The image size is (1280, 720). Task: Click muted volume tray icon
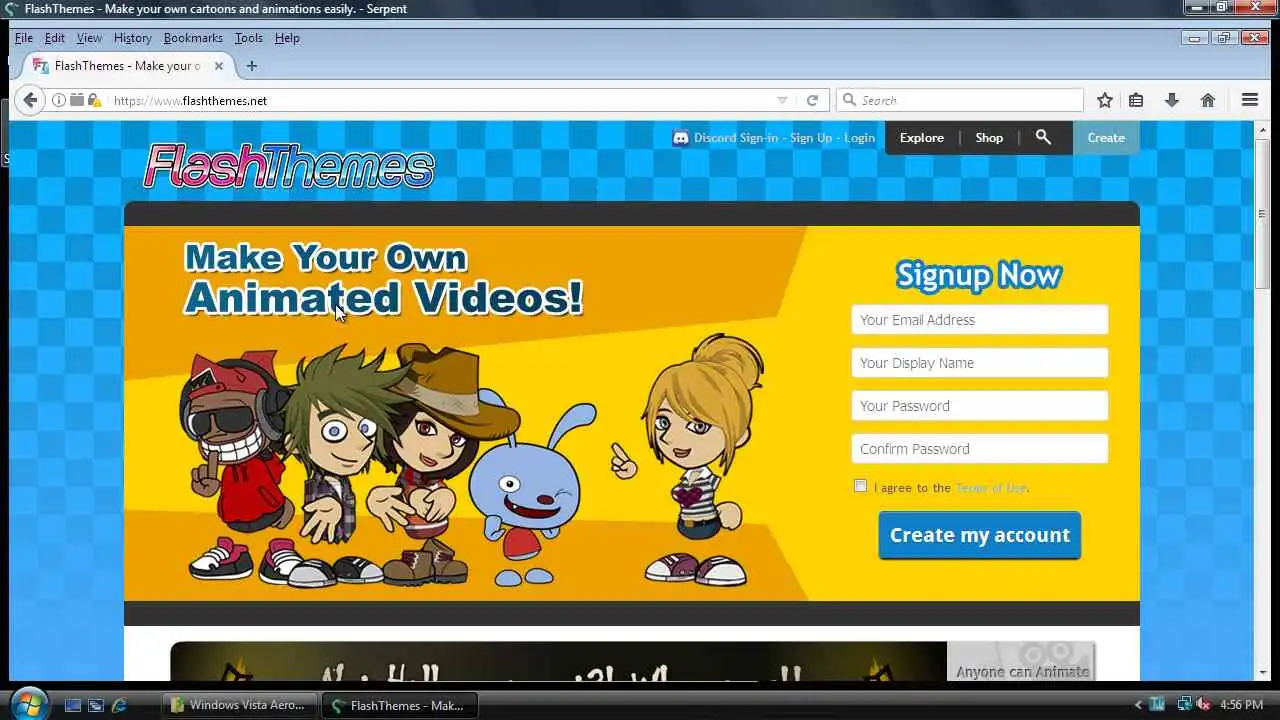(x=1202, y=705)
